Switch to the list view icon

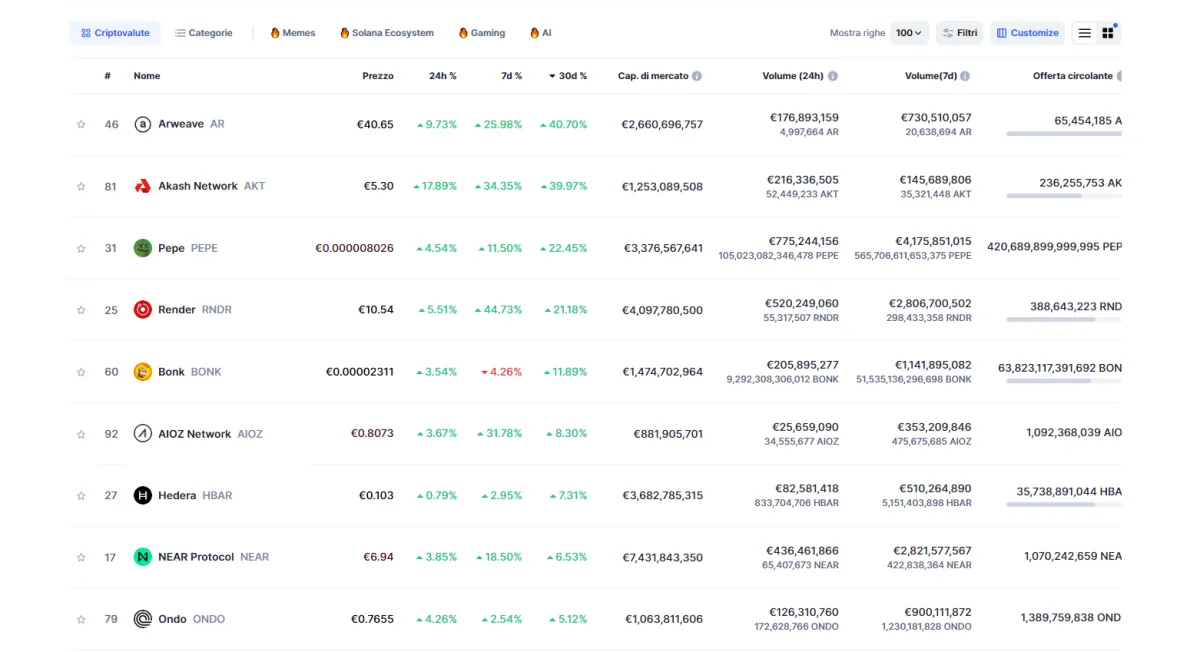1084,33
